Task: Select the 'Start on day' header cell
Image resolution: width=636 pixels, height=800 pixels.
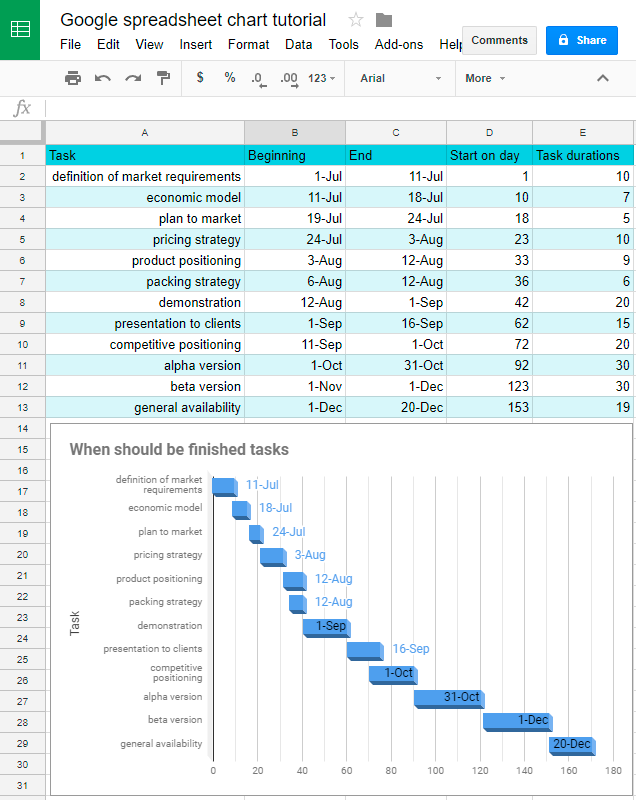Action: (490, 155)
